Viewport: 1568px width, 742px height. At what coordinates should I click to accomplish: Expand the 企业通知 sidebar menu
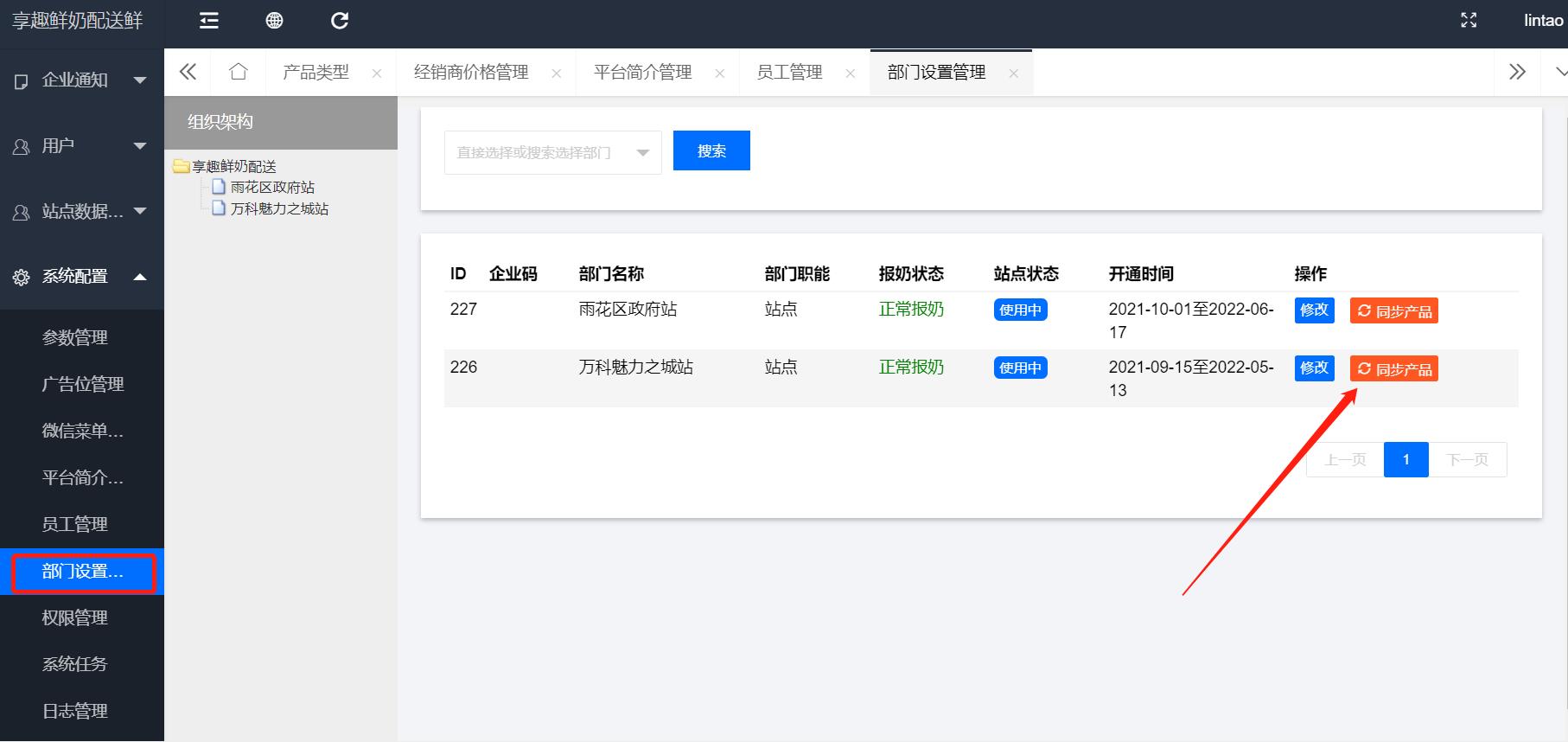81,80
